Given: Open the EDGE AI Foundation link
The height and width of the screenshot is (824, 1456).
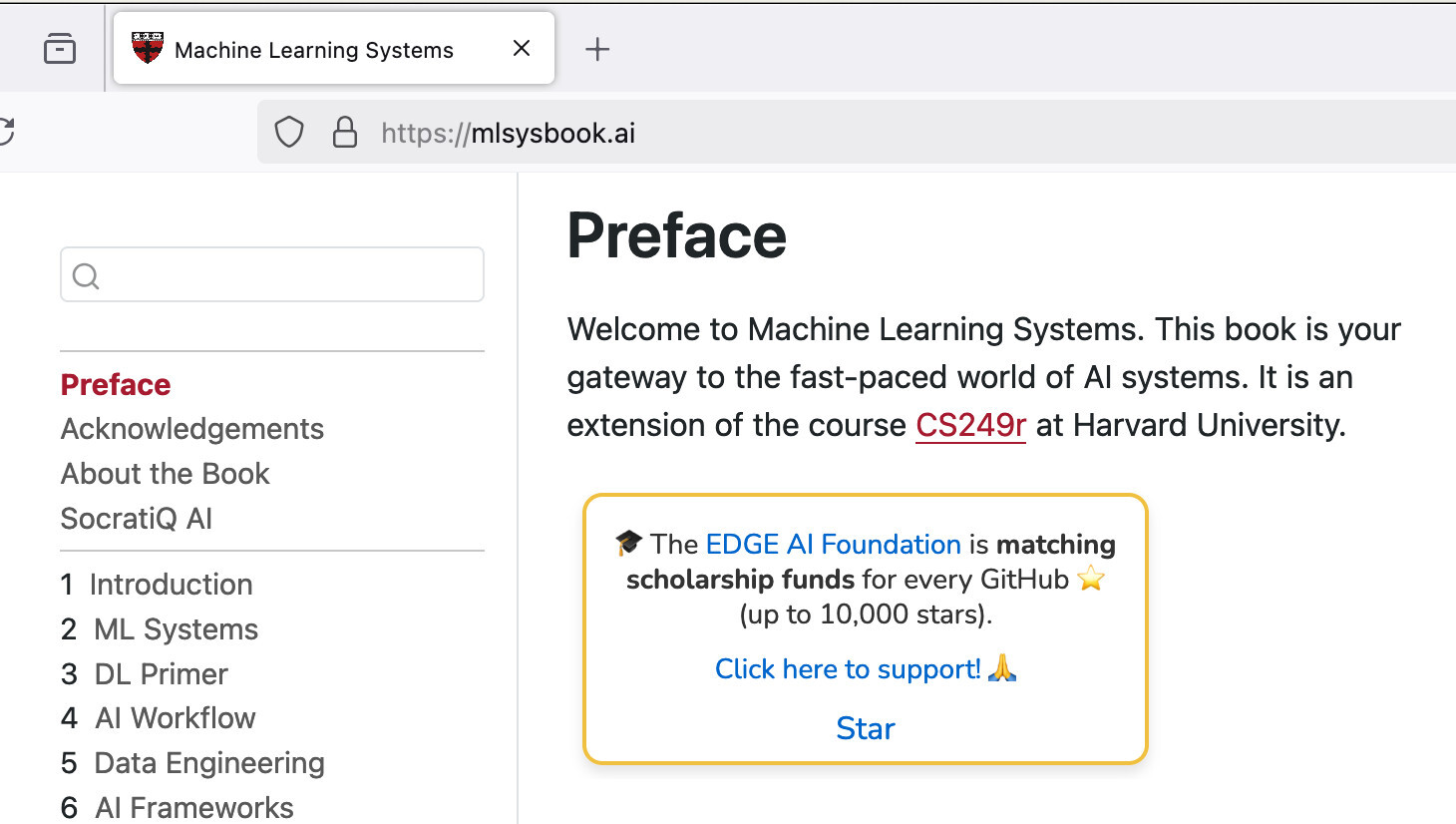Looking at the screenshot, I should [833, 545].
